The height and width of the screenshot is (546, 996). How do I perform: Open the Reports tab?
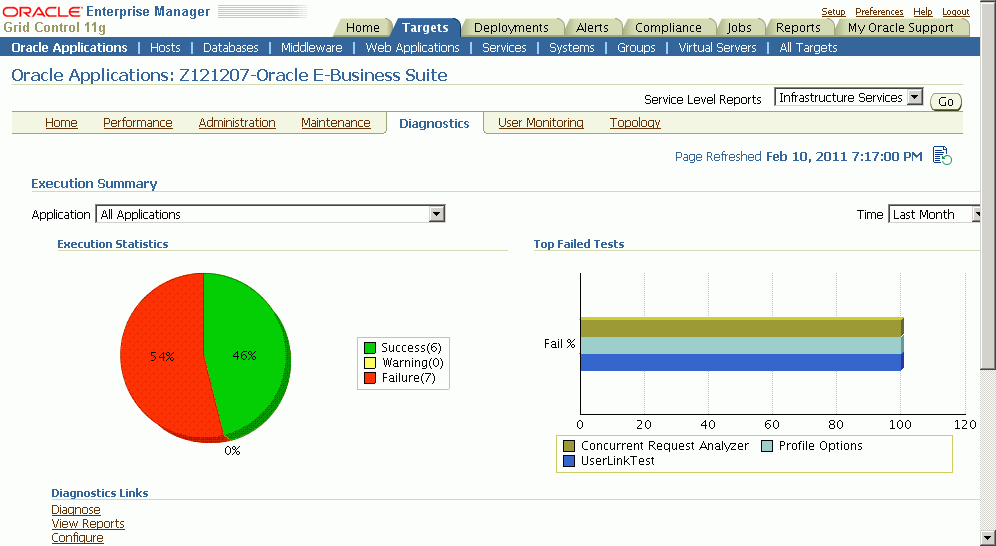click(x=798, y=27)
